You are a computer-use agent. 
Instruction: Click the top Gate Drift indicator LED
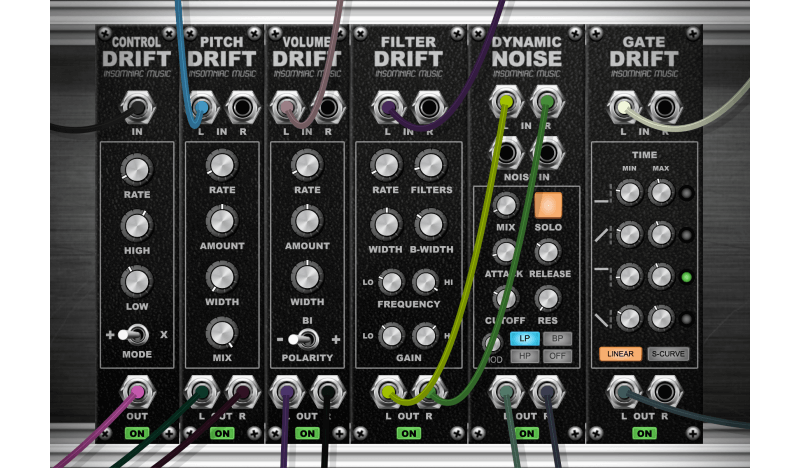(687, 193)
